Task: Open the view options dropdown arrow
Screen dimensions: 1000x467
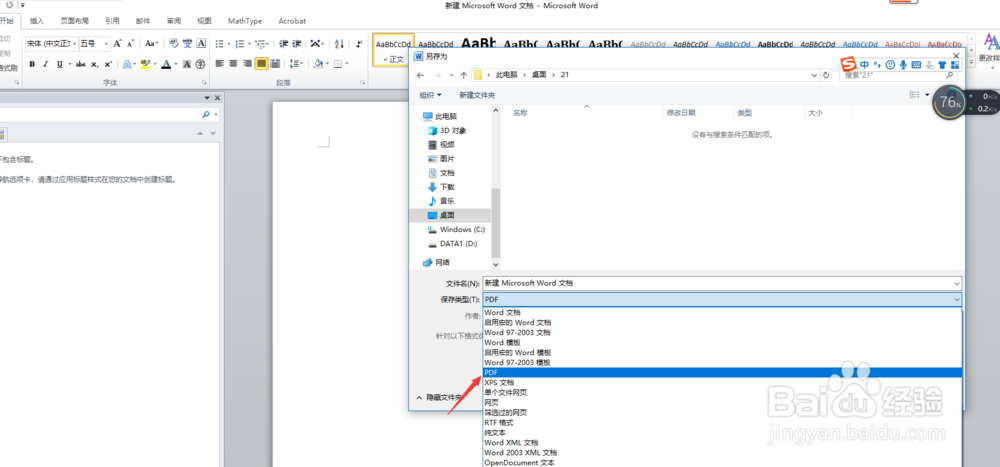Action: 927,95
